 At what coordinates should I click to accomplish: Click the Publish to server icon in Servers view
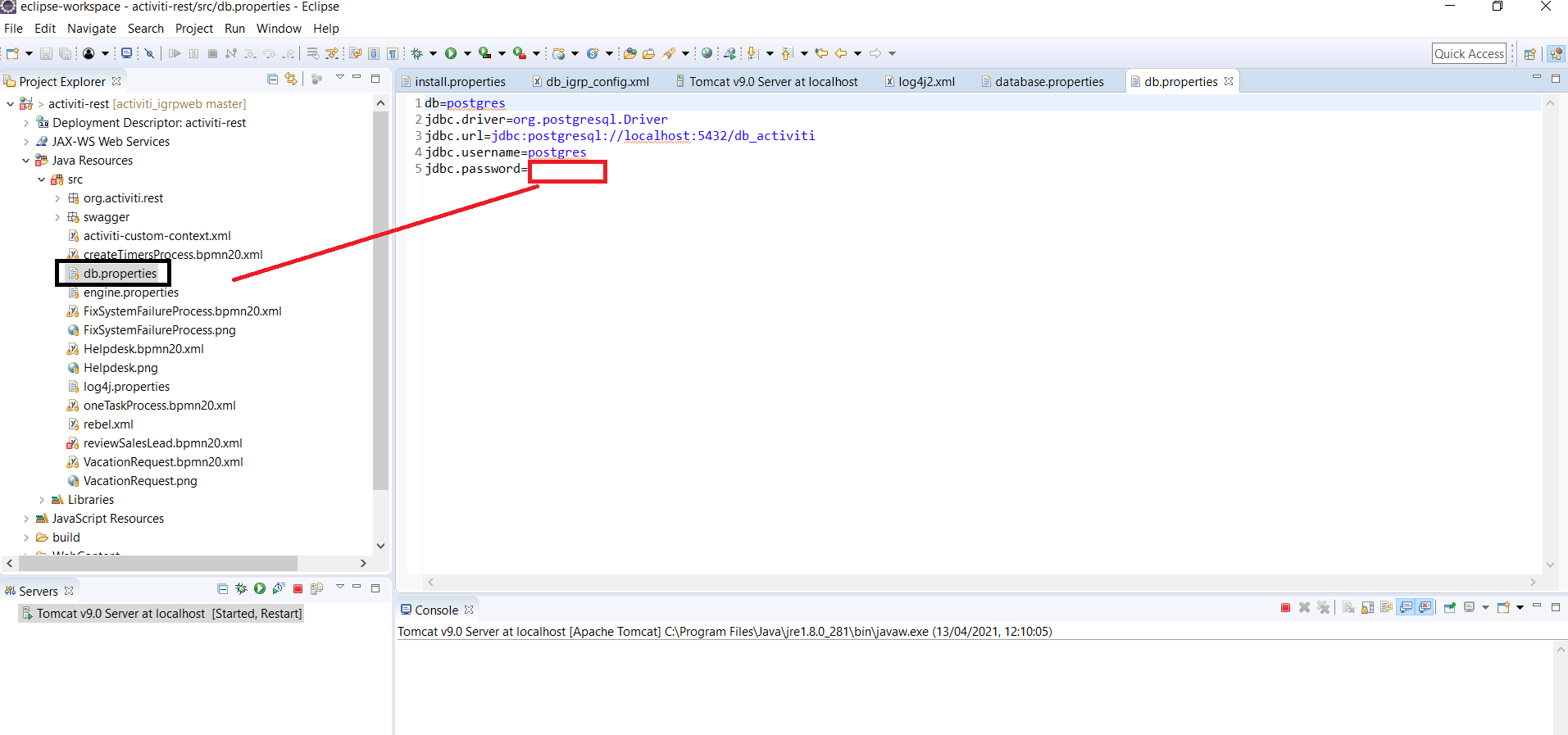[x=317, y=588]
